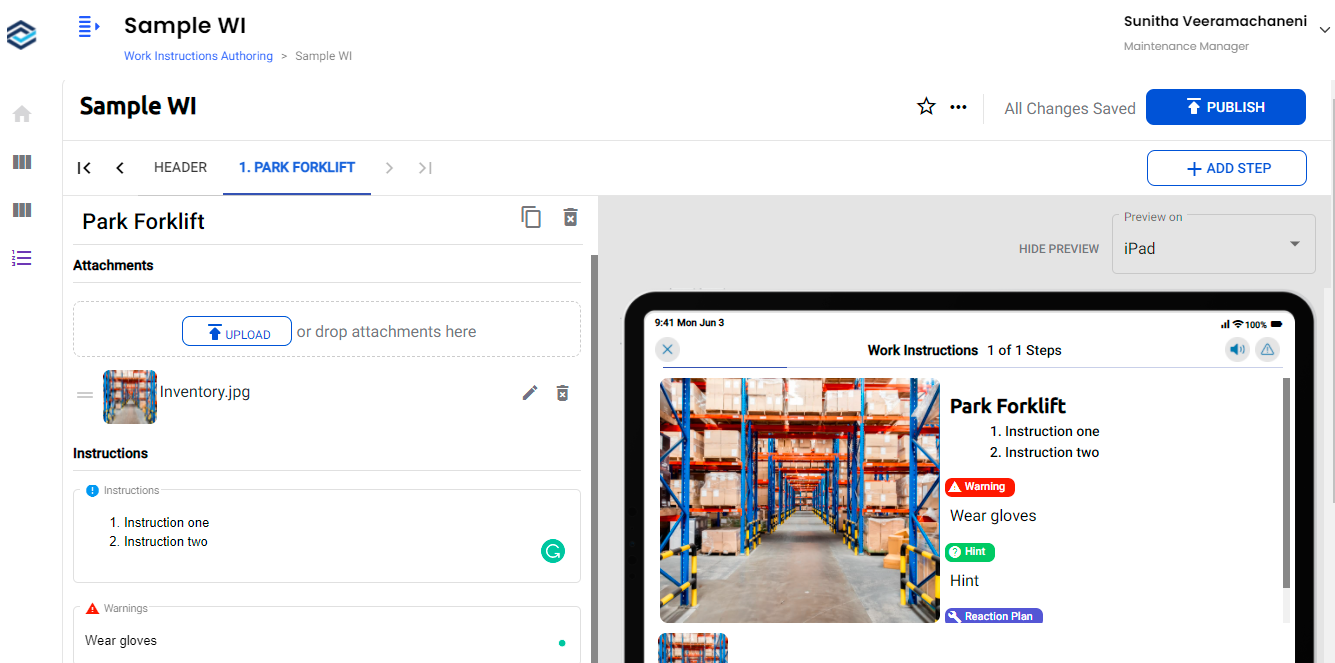Click the warning triangle icon in preview header
Screen dimensions: 1335x663
click(1267, 349)
